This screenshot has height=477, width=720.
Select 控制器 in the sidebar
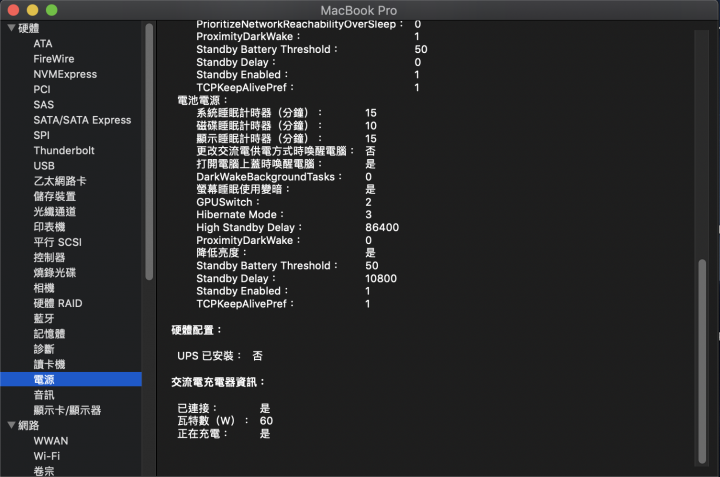click(x=49, y=257)
